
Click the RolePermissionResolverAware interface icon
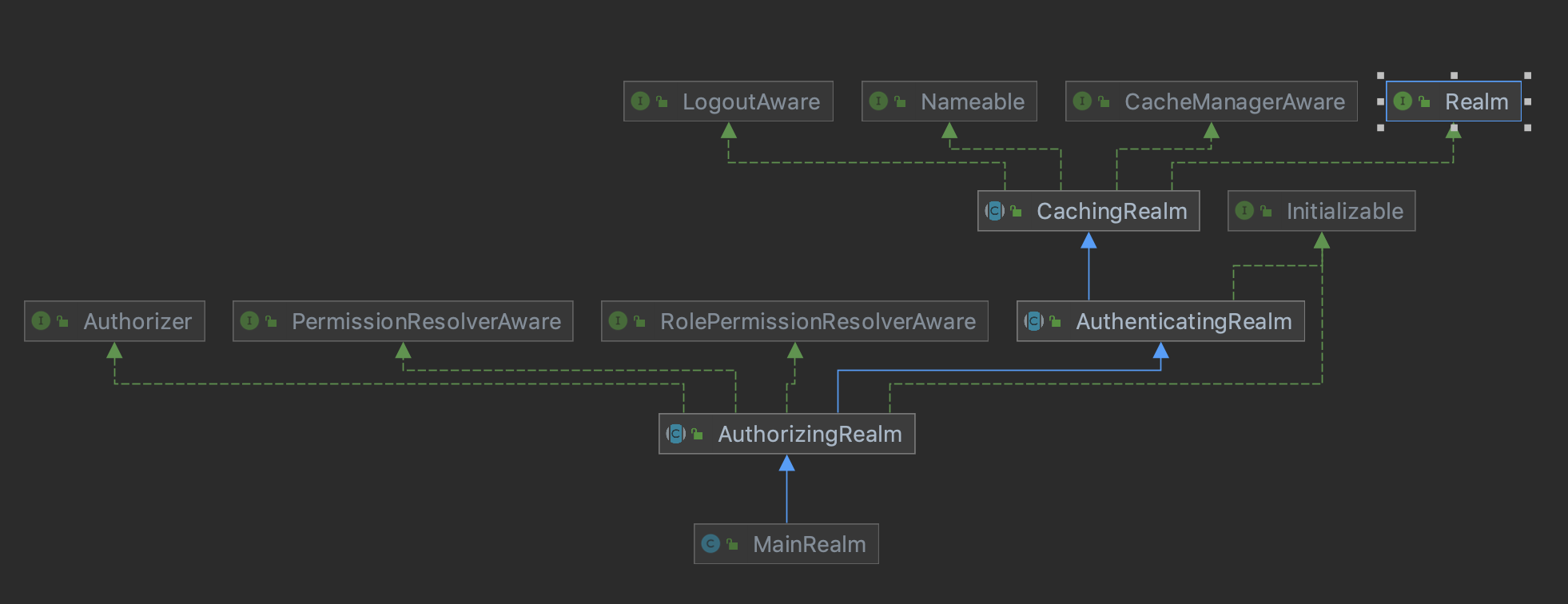[618, 321]
